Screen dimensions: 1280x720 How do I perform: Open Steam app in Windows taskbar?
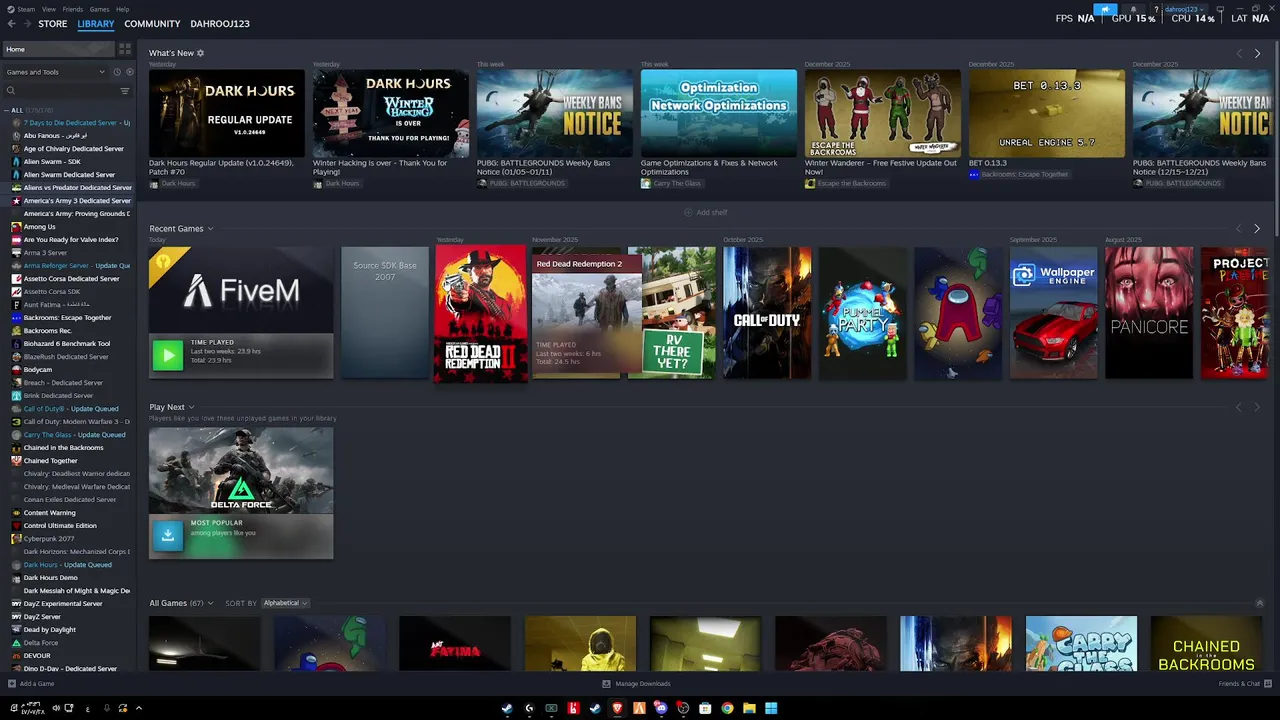507,708
